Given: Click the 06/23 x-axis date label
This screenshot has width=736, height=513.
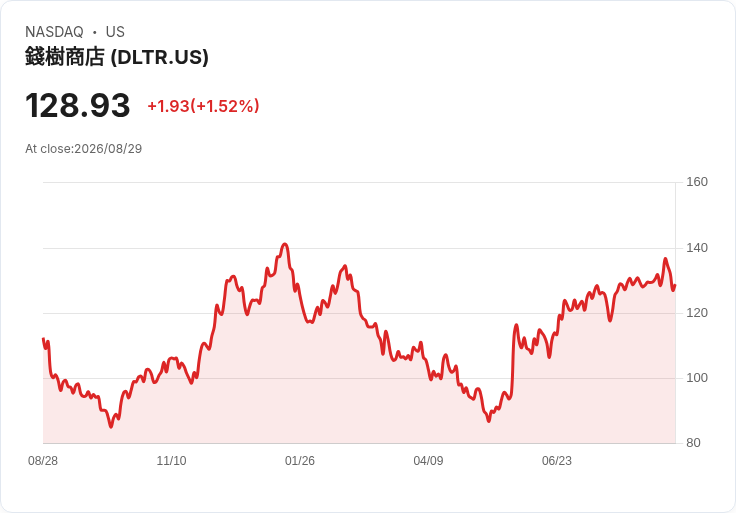Looking at the screenshot, I should (x=557, y=461).
